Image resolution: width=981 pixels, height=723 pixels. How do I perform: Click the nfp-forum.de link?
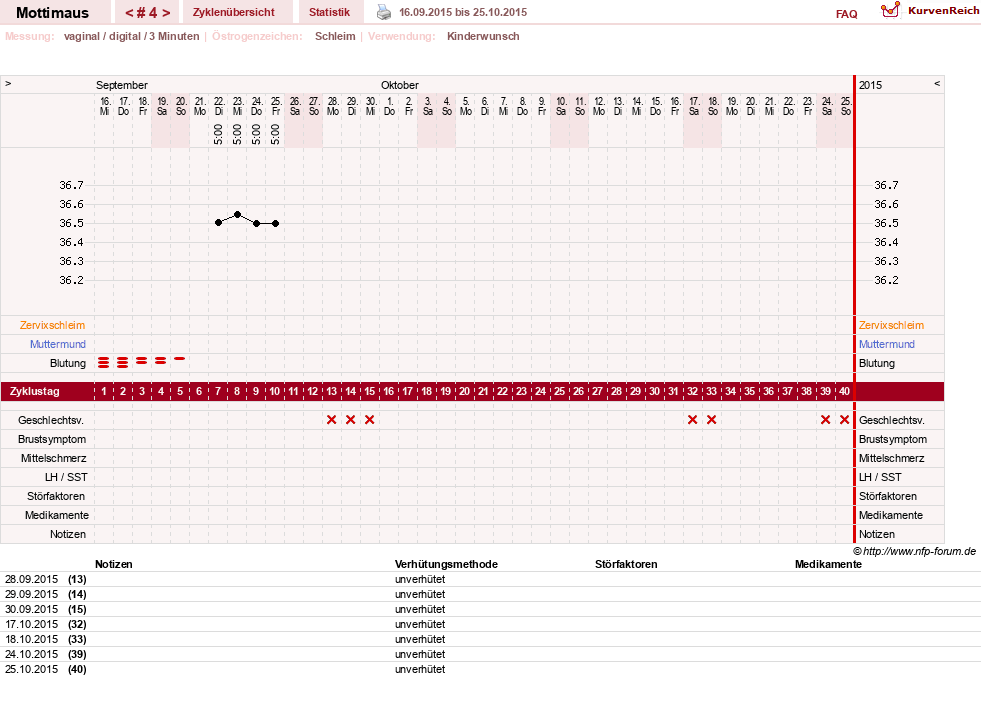[919, 551]
